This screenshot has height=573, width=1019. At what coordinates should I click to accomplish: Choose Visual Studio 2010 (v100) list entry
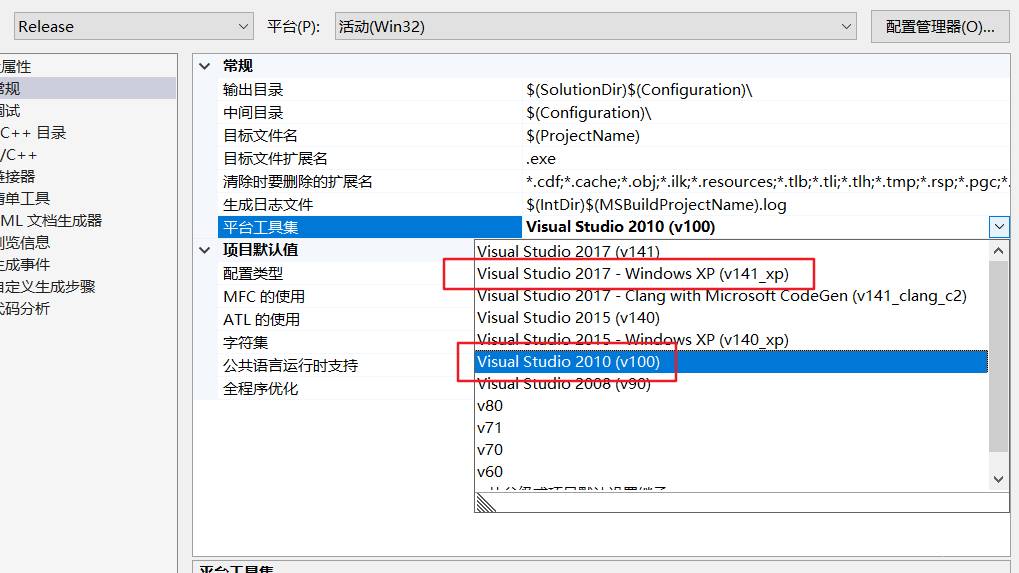(731, 362)
